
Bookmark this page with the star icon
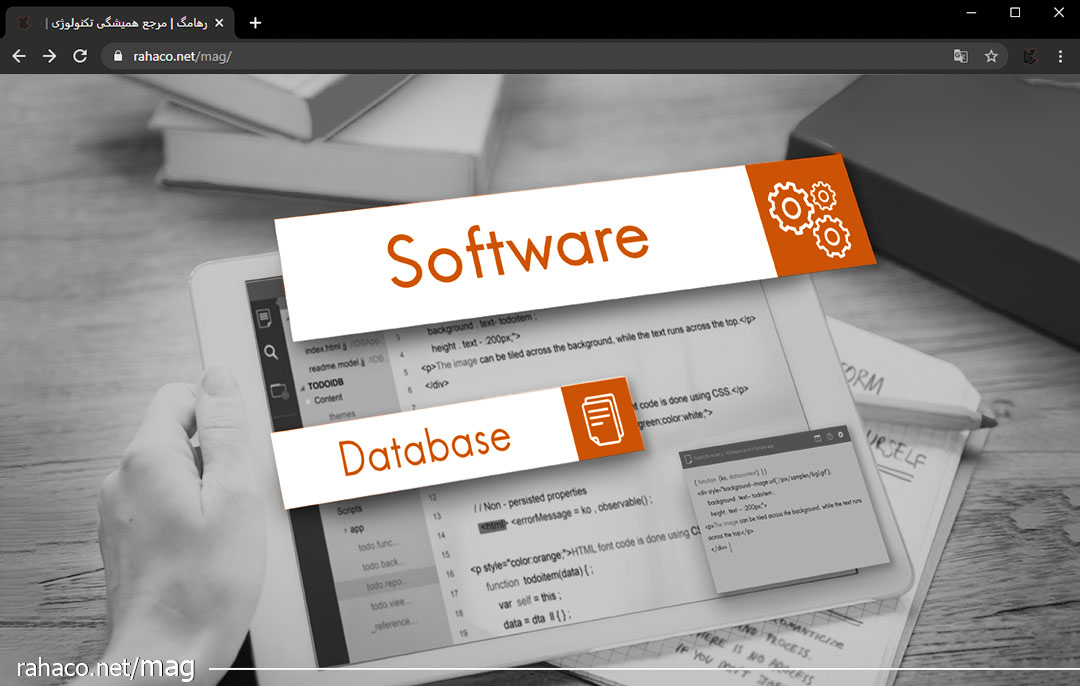pos(991,56)
